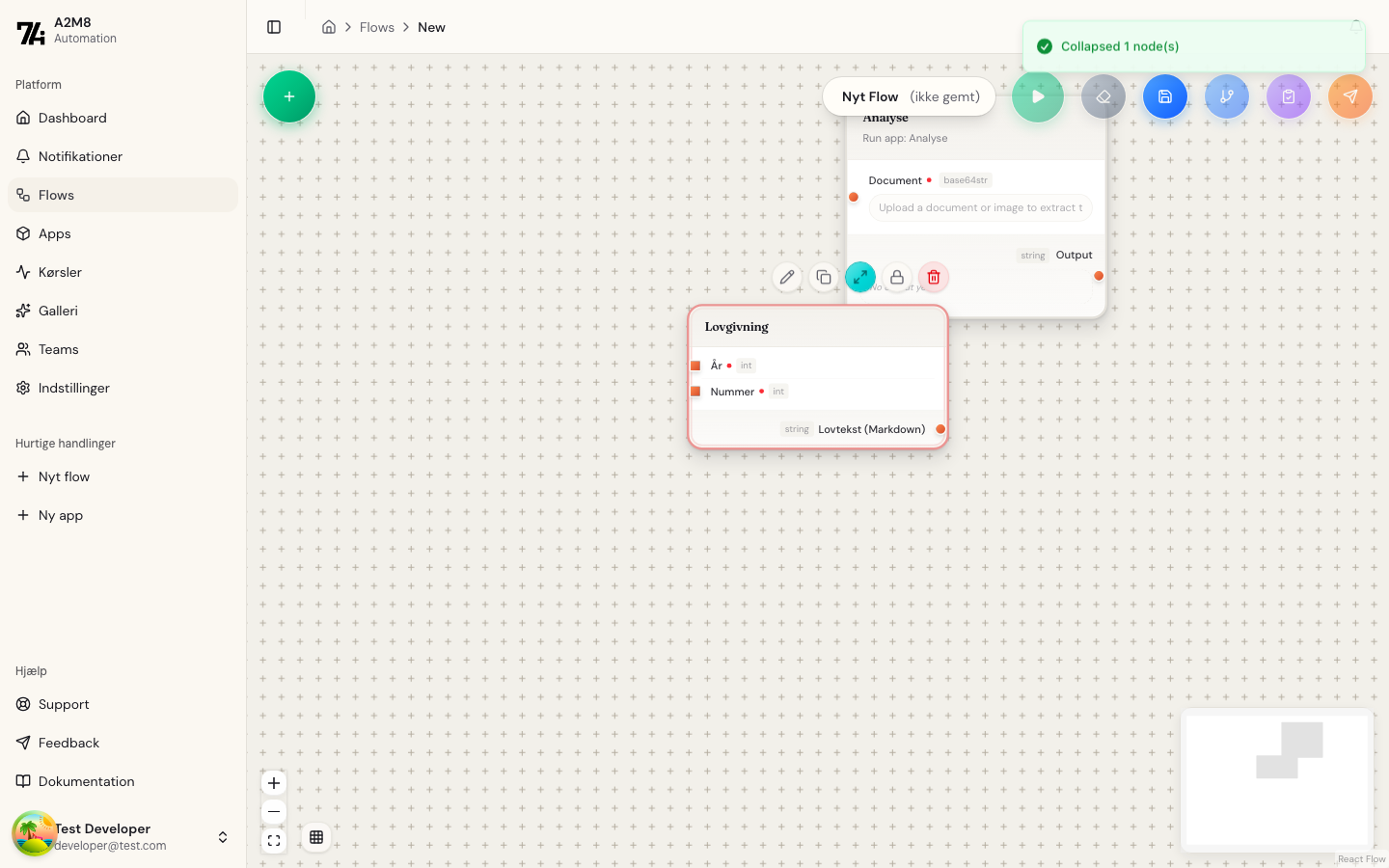Viewport: 1389px width, 868px height.
Task: Open the git branch versions button
Action: [1226, 96]
